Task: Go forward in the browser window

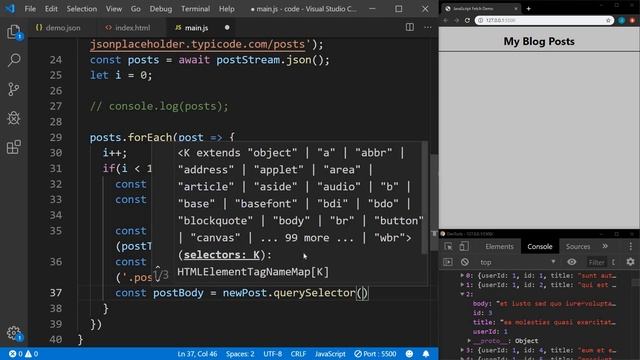Action: [456, 20]
